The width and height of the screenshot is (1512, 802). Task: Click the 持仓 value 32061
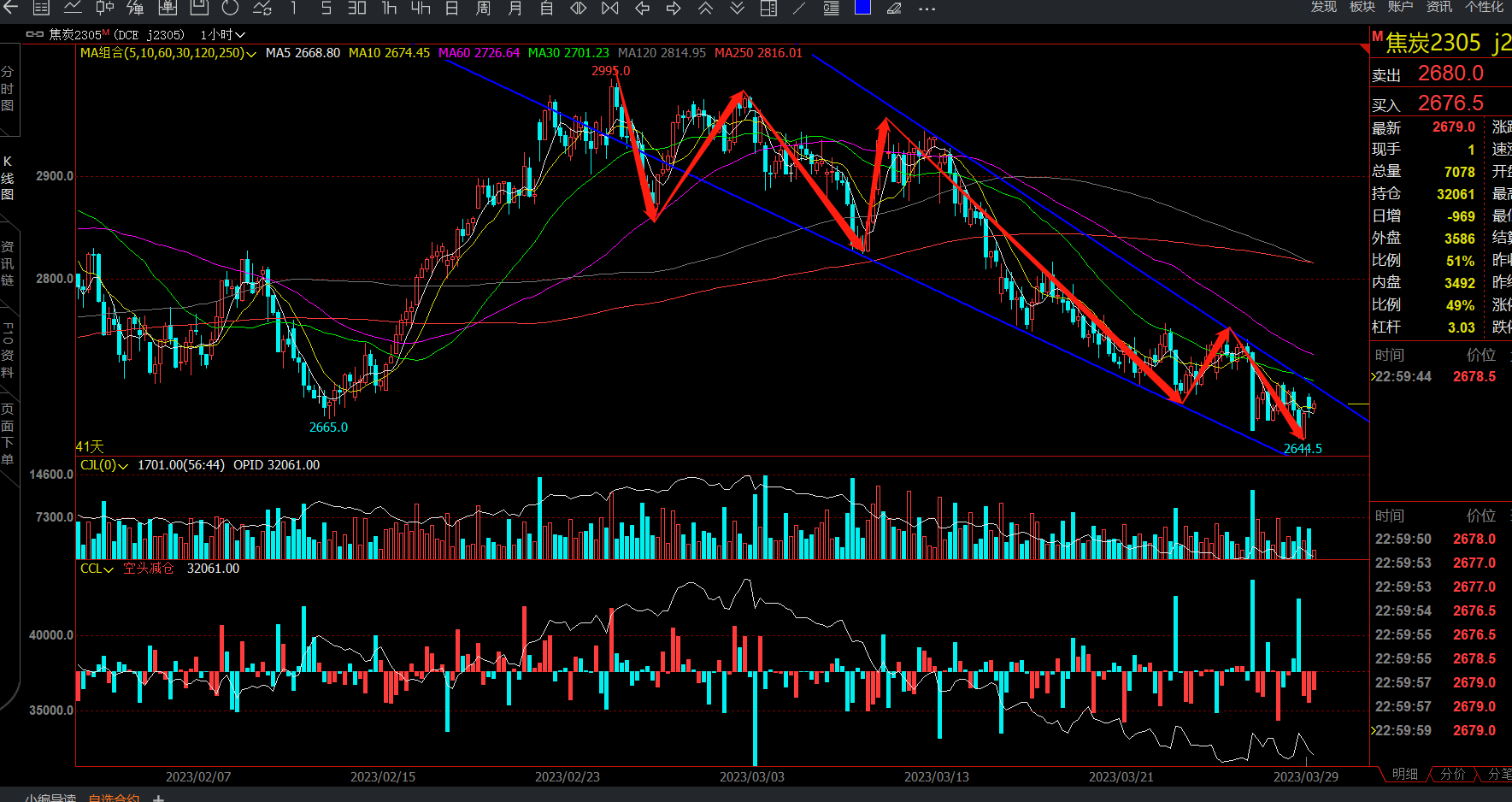[1456, 194]
